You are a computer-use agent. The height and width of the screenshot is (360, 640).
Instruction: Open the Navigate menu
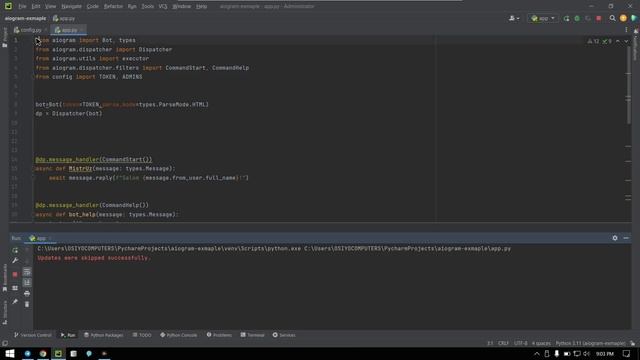71,7
